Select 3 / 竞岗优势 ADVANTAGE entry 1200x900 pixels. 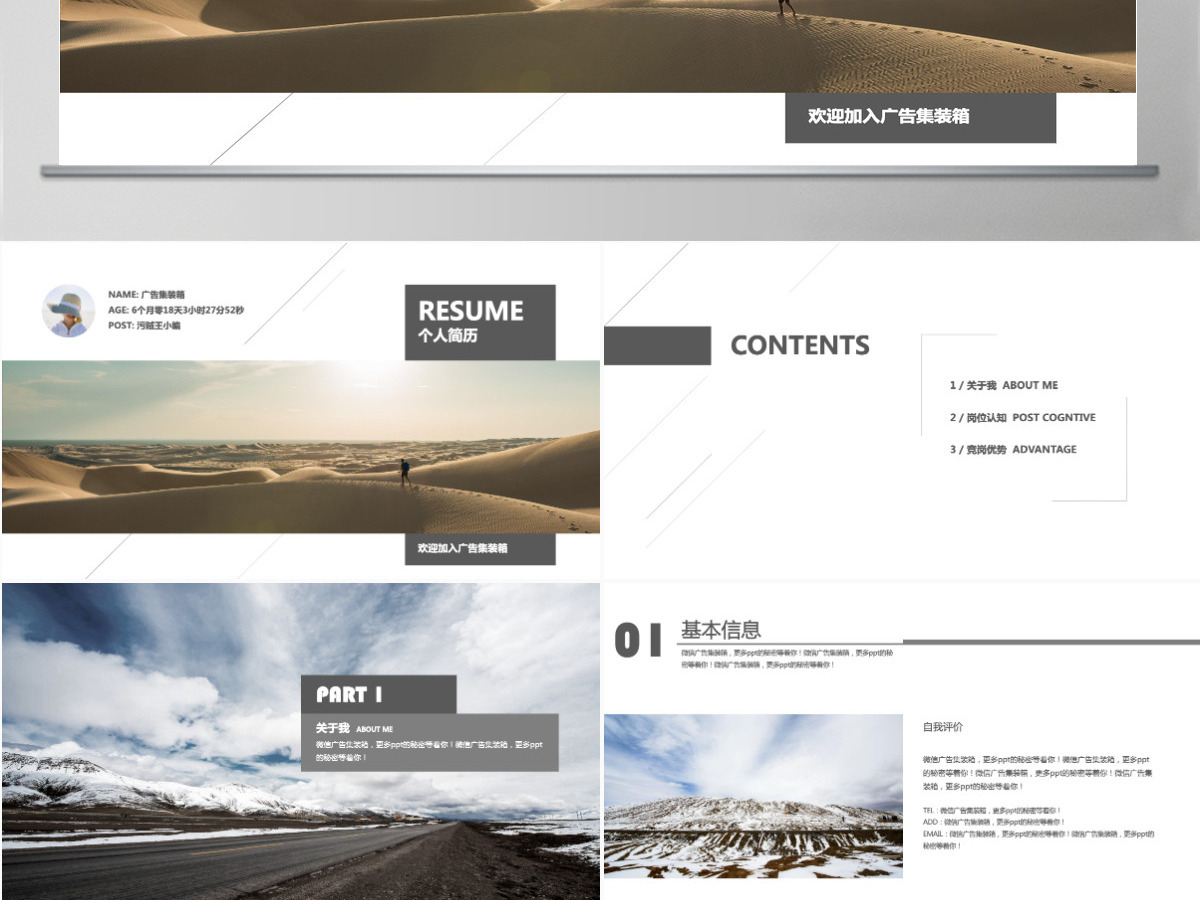tap(1013, 449)
